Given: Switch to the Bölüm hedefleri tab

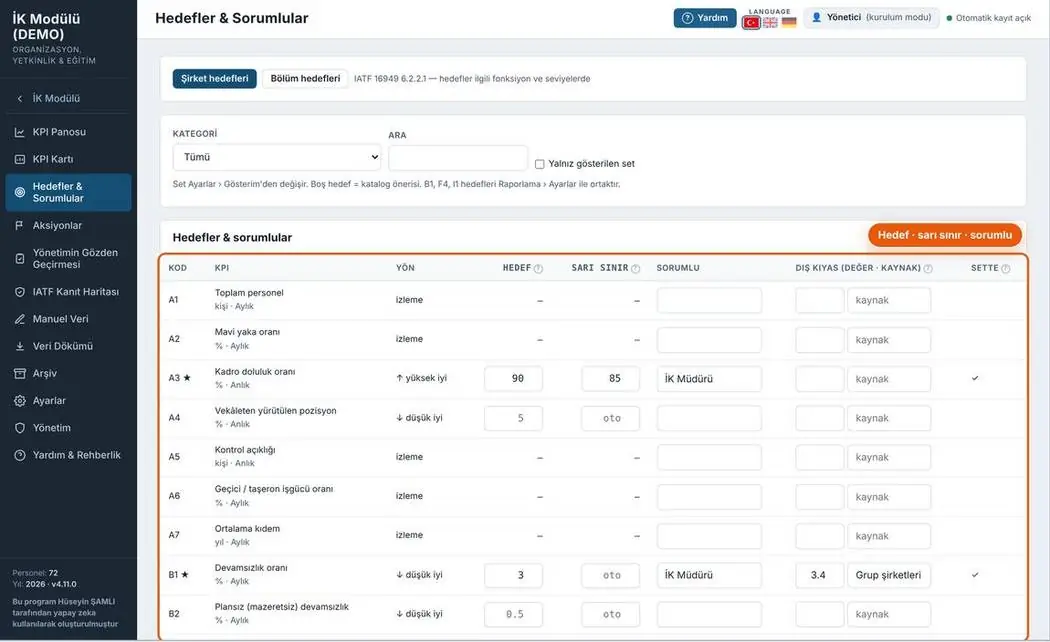Looking at the screenshot, I should point(305,78).
